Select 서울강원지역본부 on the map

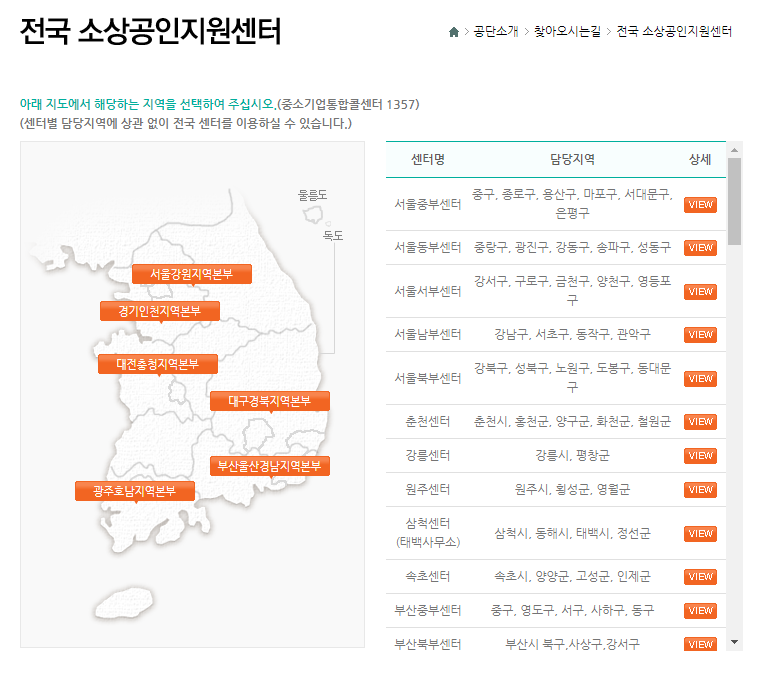(192, 274)
